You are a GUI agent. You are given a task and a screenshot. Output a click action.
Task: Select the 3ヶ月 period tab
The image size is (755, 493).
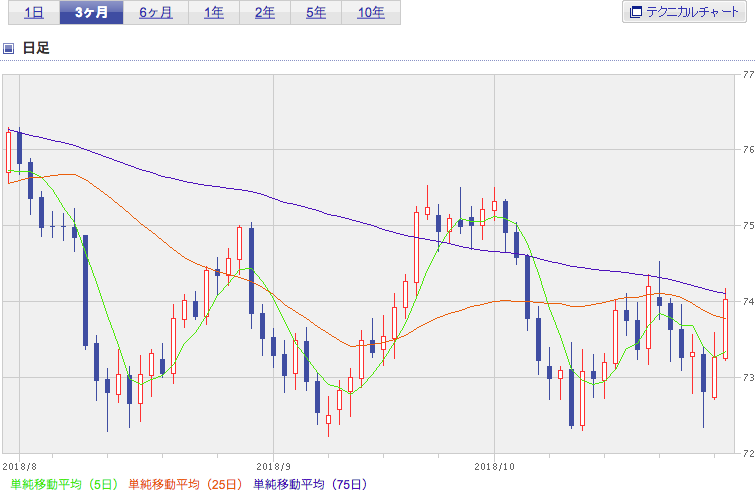[x=91, y=13]
